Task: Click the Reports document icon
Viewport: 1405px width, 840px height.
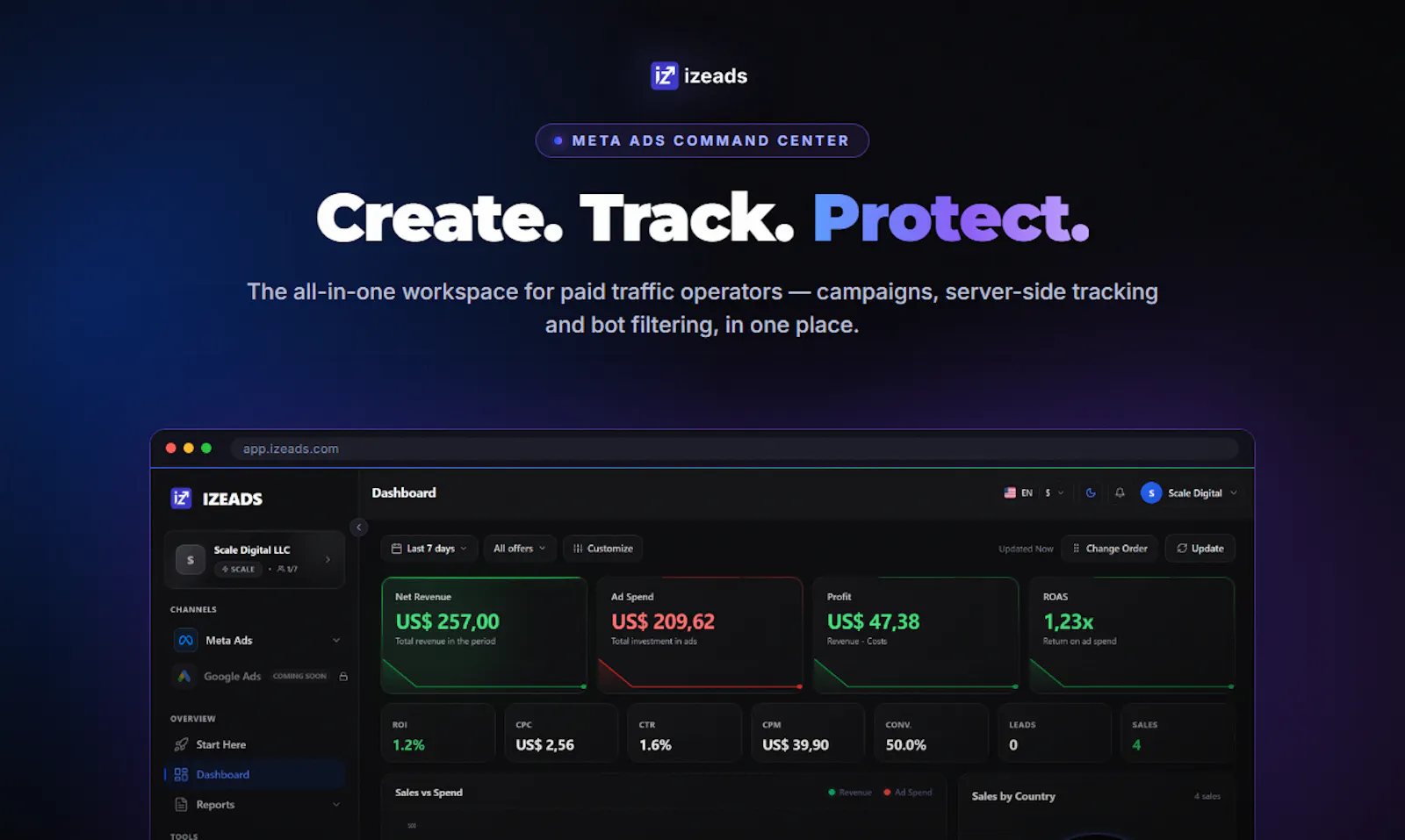Action: click(x=181, y=805)
